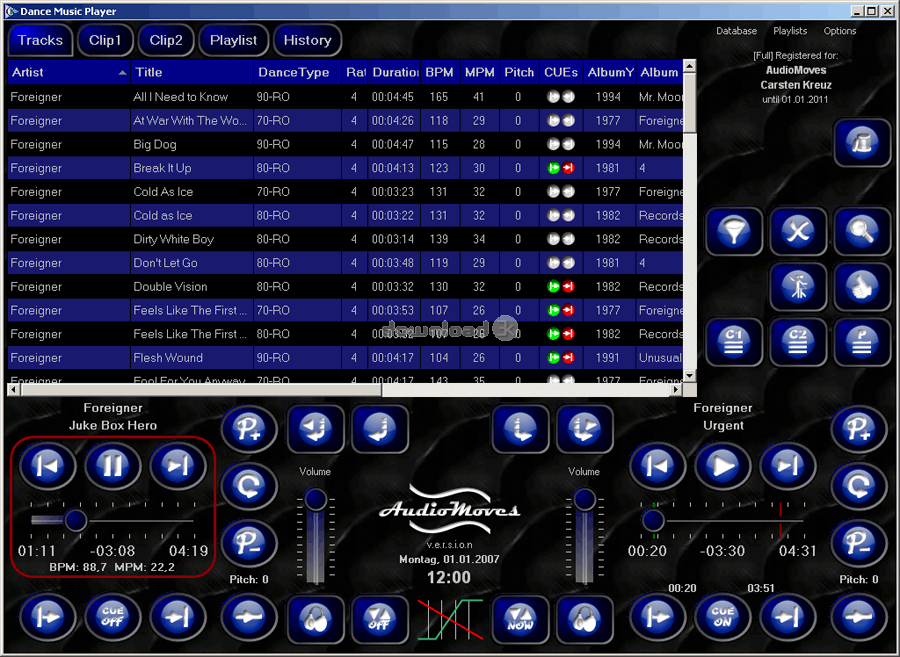Open the magnifying glass search
900x657 pixels.
[x=862, y=232]
